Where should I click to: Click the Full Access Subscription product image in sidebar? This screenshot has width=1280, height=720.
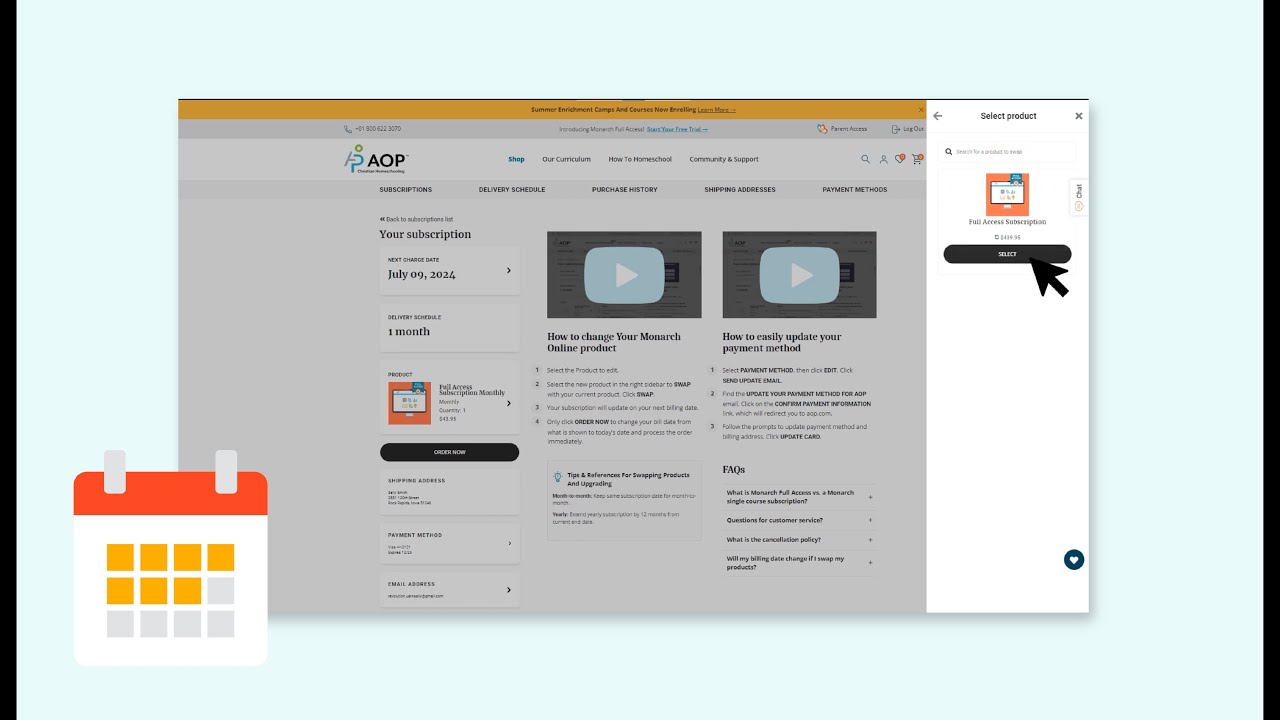point(1007,194)
